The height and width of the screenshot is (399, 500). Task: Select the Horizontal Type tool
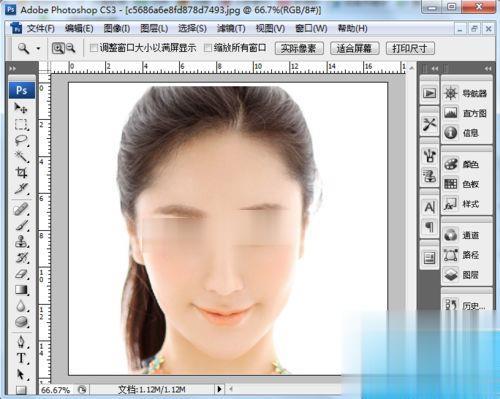[21, 358]
